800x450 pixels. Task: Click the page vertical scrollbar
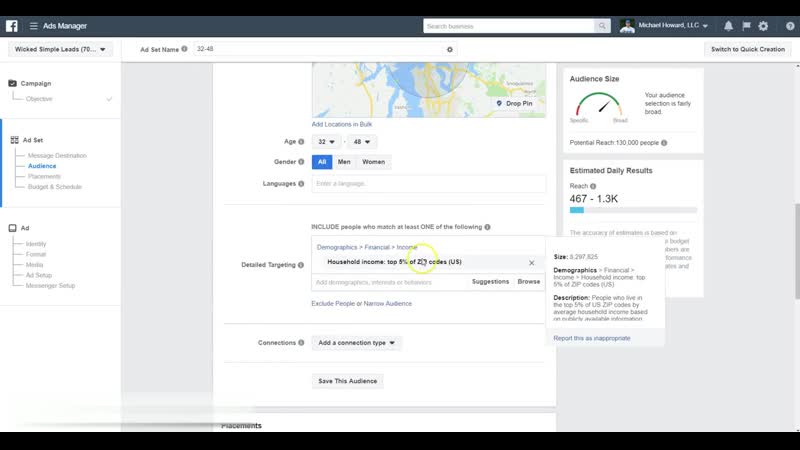pyautogui.click(x=797, y=251)
